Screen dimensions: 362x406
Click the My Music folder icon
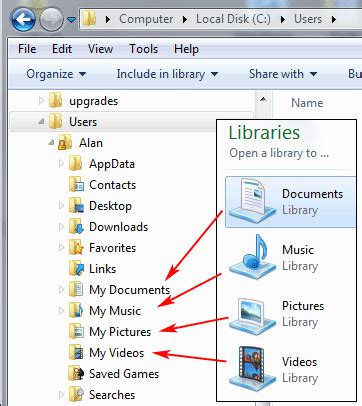click(76, 310)
